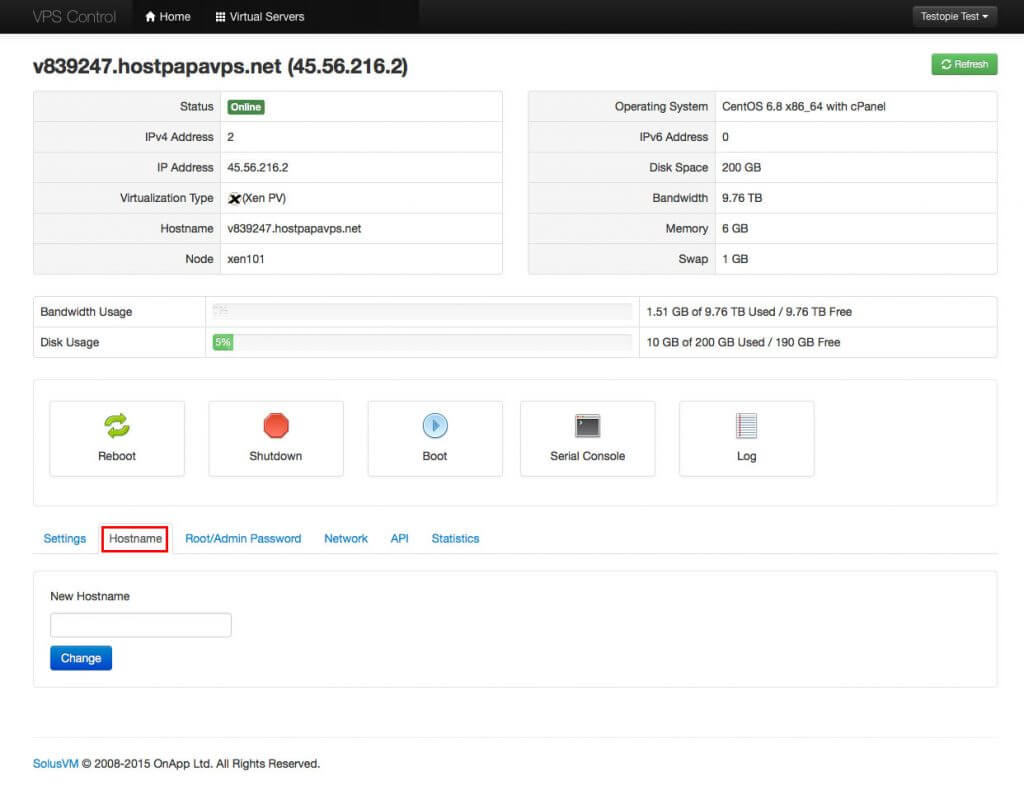This screenshot has height=804, width=1024.
Task: Click the Boot play icon
Action: [434, 427]
